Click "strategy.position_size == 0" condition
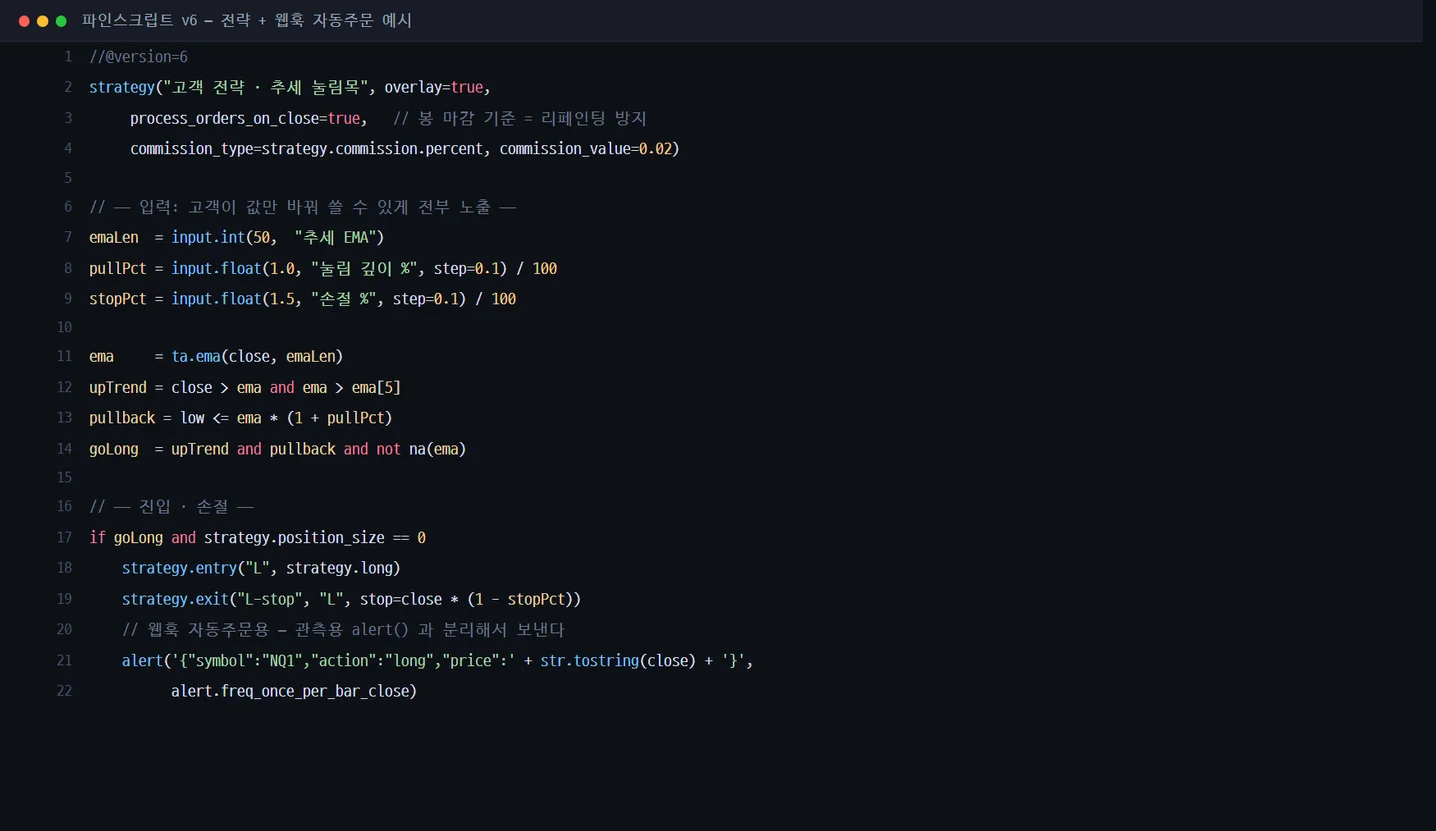Screen dimensions: 1436x831 pos(315,537)
